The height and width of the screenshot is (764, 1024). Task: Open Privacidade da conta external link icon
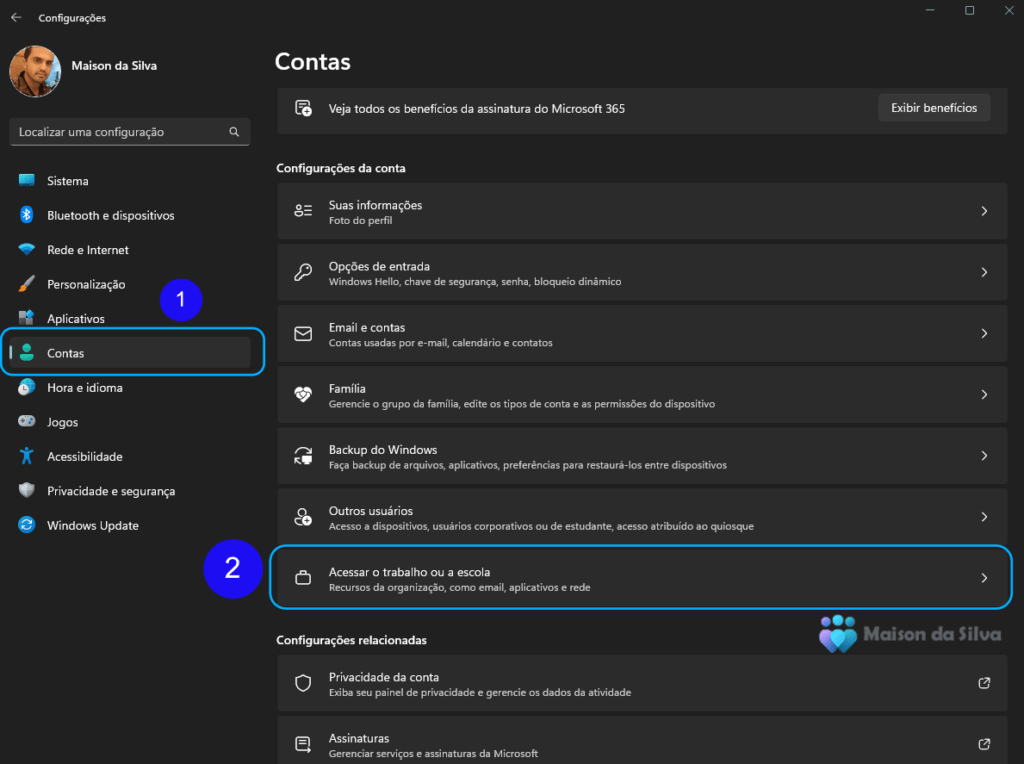(984, 683)
